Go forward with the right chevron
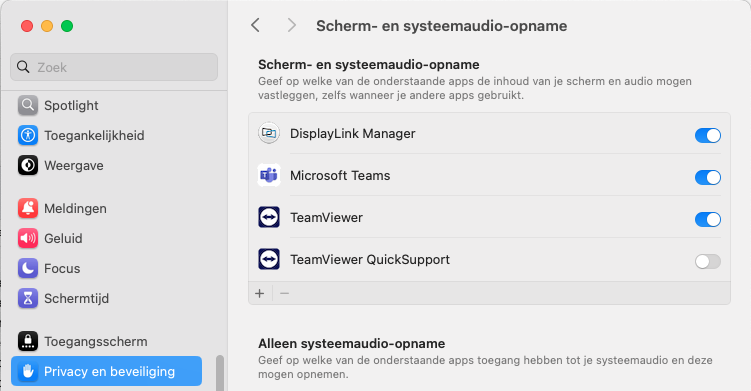The width and height of the screenshot is (751, 391). click(291, 25)
